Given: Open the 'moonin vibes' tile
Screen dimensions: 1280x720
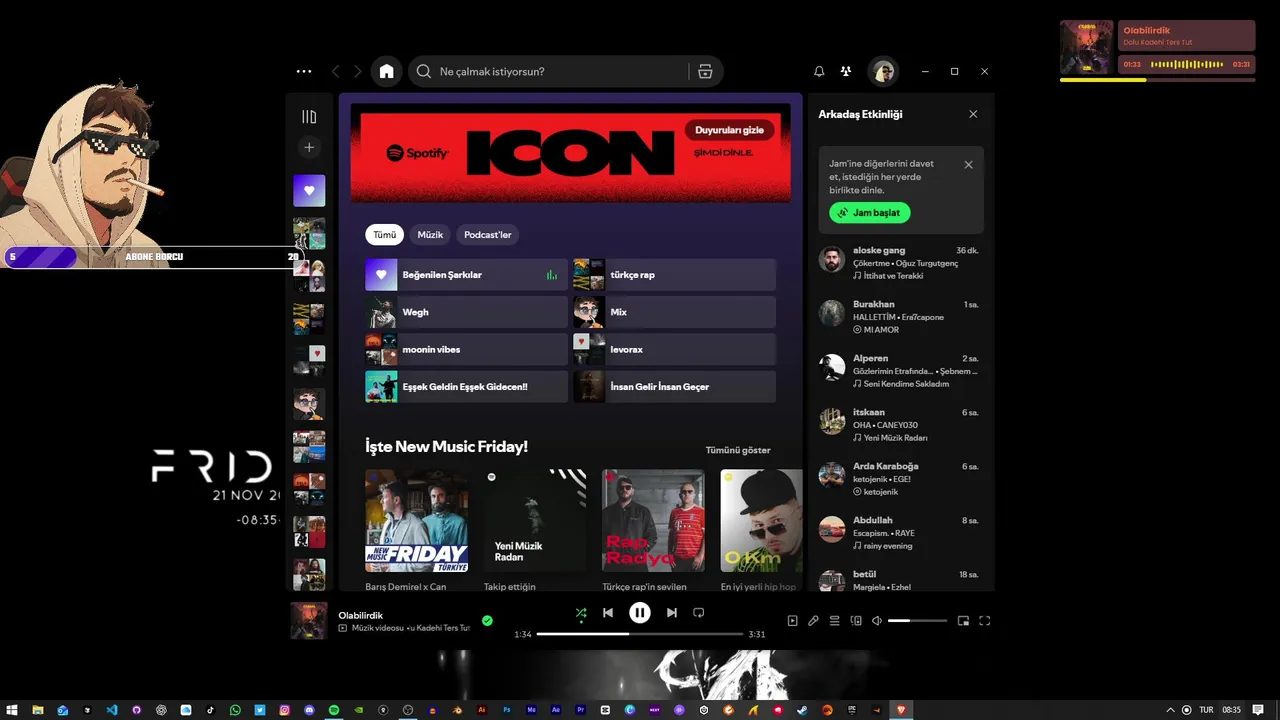Looking at the screenshot, I should (466, 349).
